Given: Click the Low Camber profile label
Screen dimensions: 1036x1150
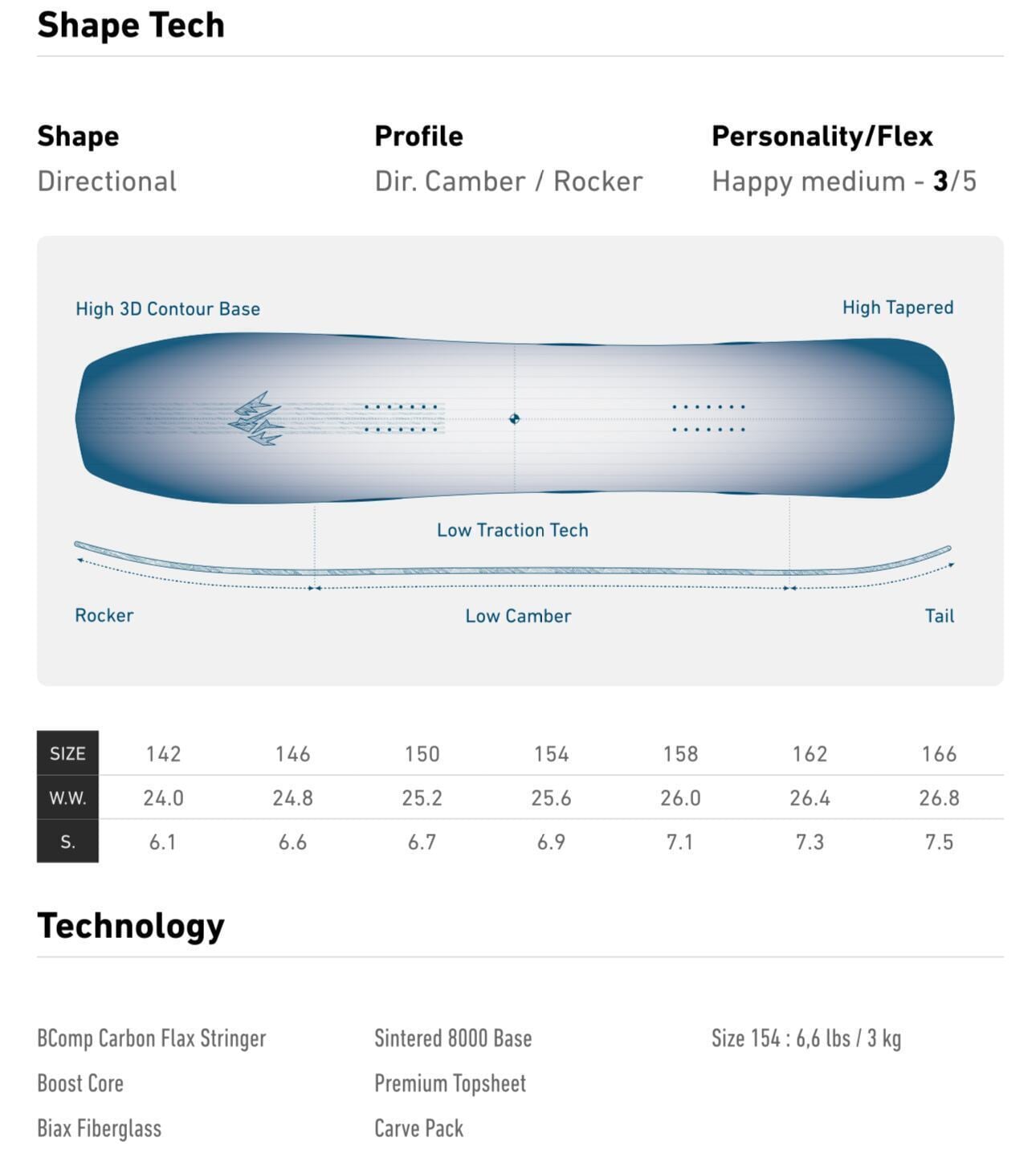Looking at the screenshot, I should pos(518,616).
